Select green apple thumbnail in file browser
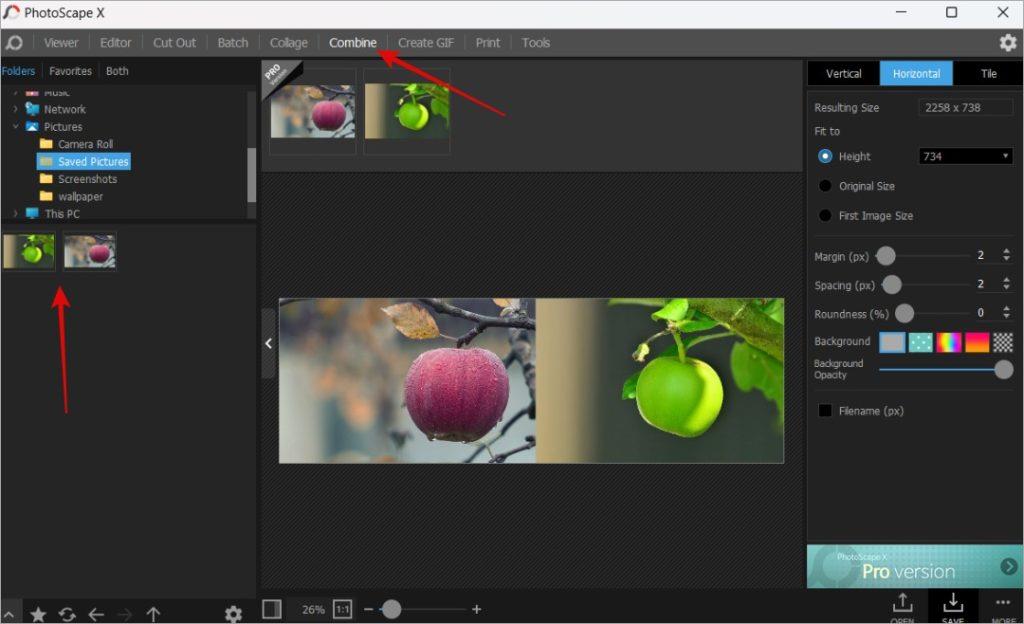 [29, 251]
